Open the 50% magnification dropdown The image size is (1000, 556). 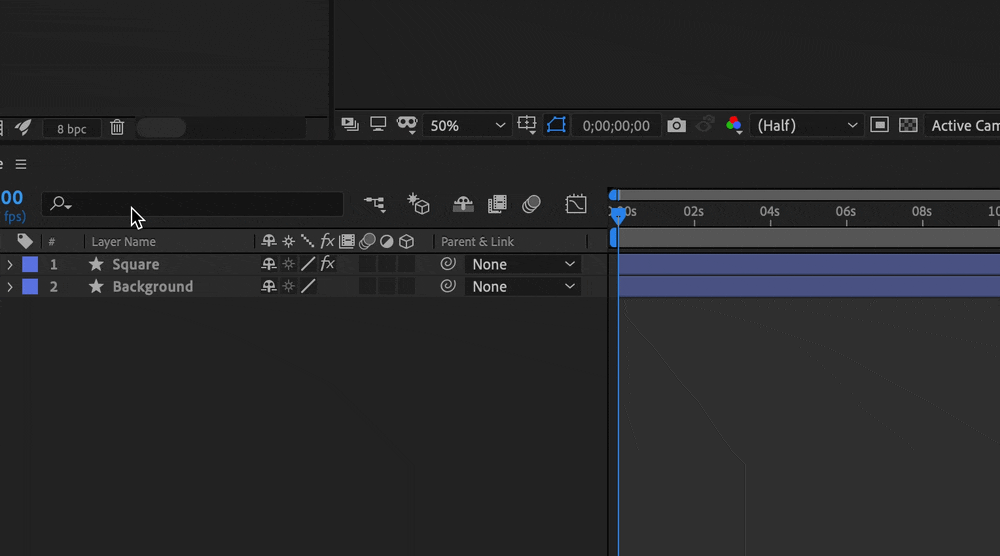pos(467,126)
